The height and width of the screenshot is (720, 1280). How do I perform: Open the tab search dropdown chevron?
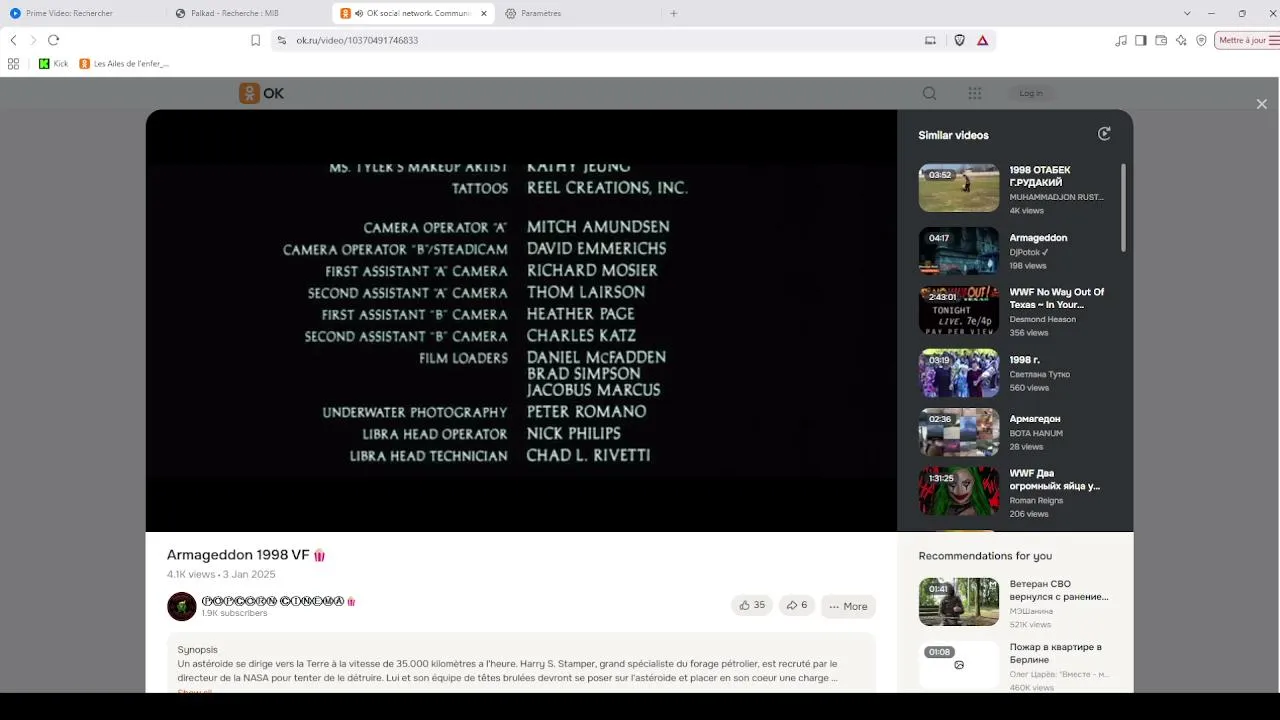coord(1187,13)
